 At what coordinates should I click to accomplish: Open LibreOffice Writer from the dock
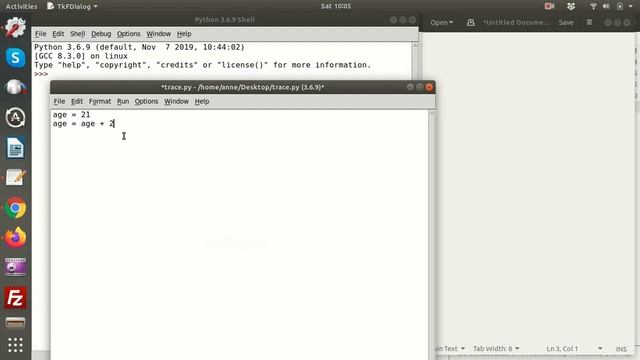click(x=16, y=148)
